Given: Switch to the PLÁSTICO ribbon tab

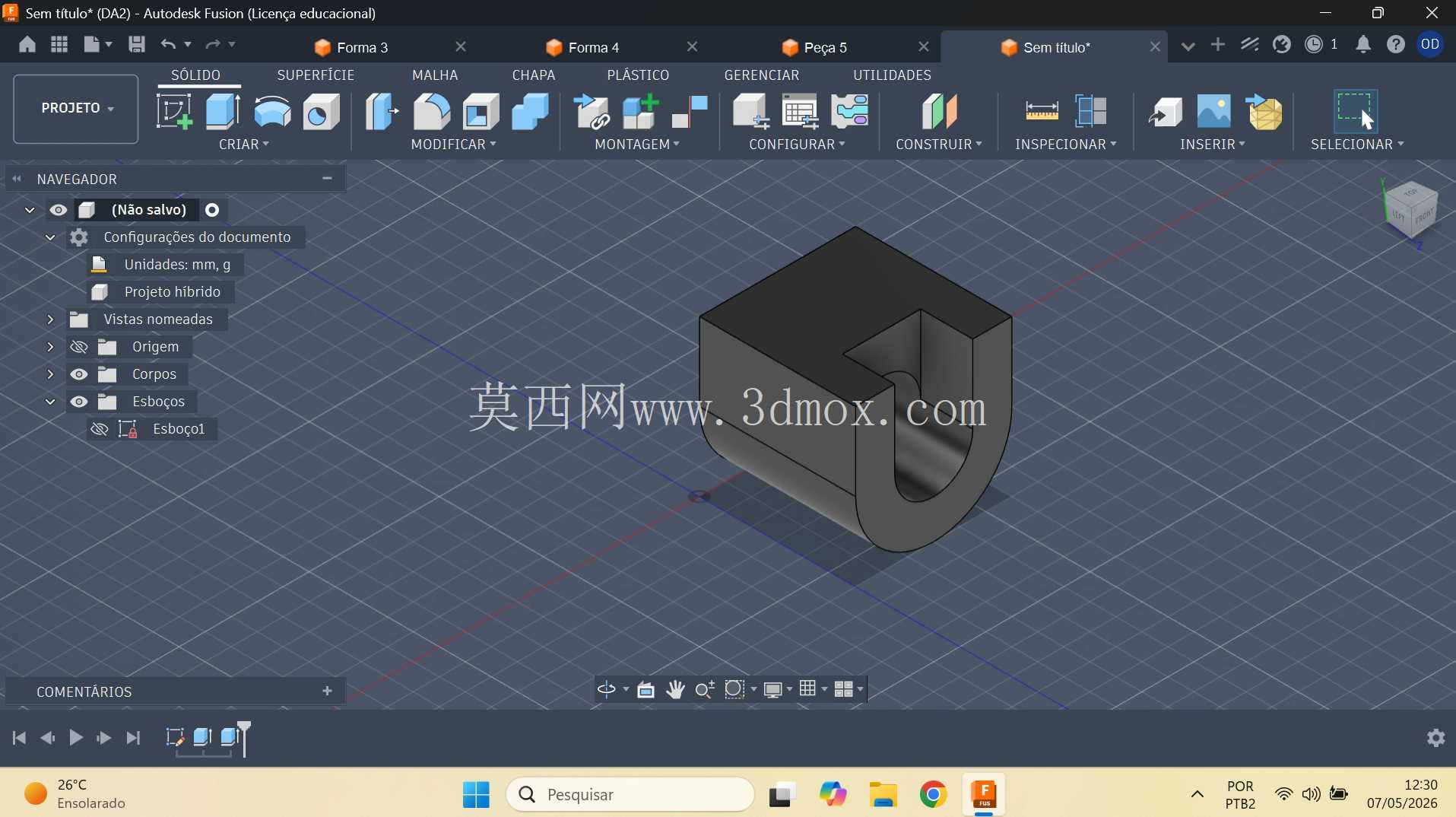Looking at the screenshot, I should click(x=638, y=75).
